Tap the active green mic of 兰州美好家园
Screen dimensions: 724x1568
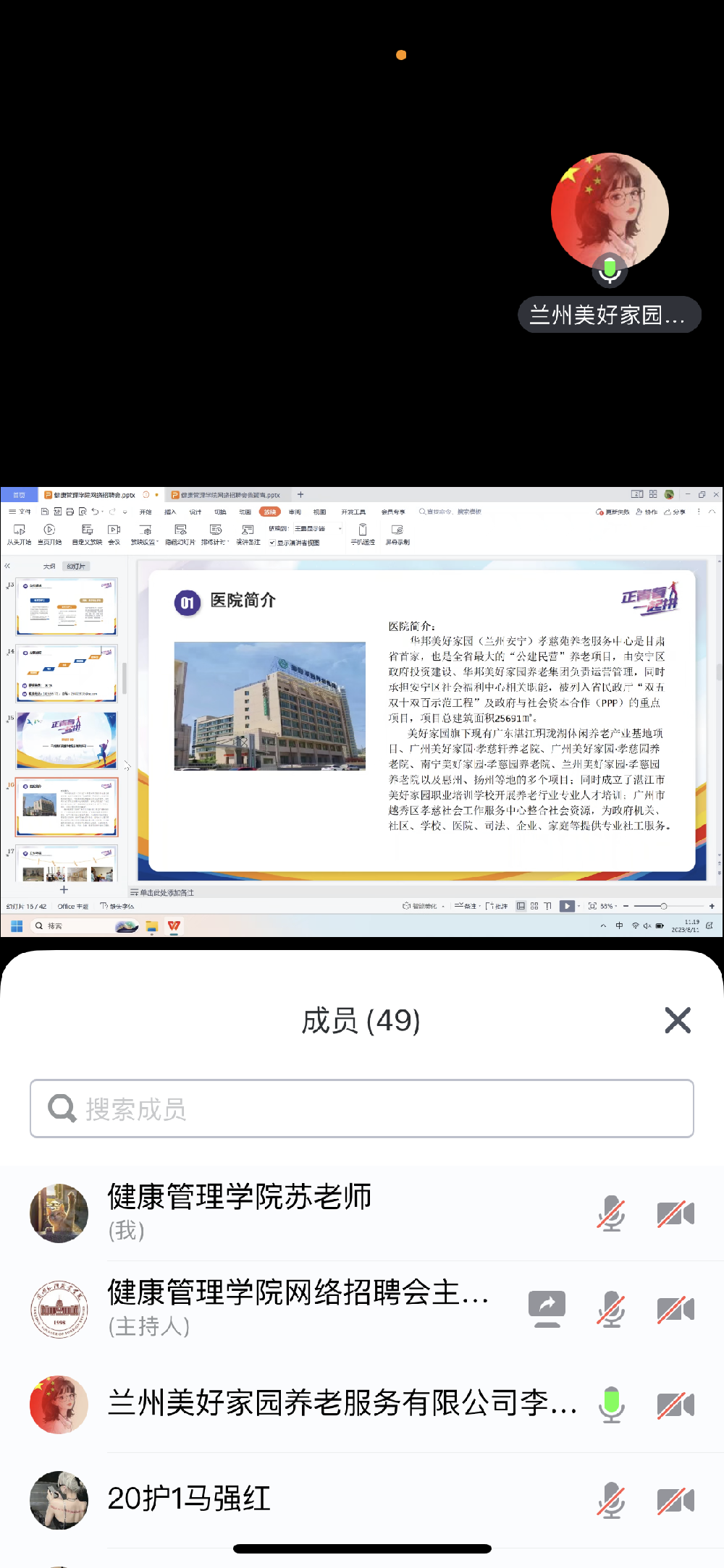611,1404
